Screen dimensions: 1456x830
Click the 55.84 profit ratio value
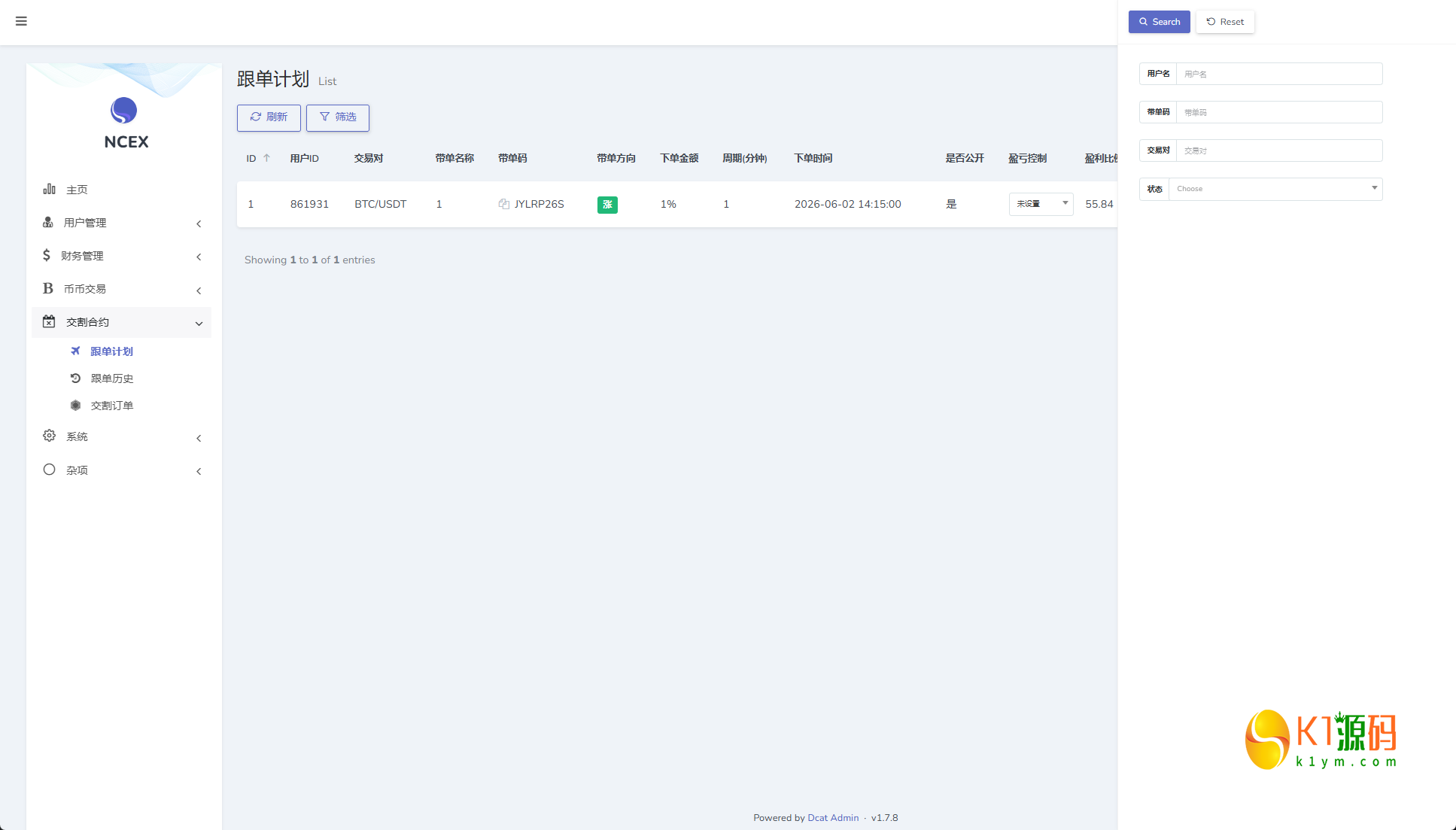[x=1099, y=204]
